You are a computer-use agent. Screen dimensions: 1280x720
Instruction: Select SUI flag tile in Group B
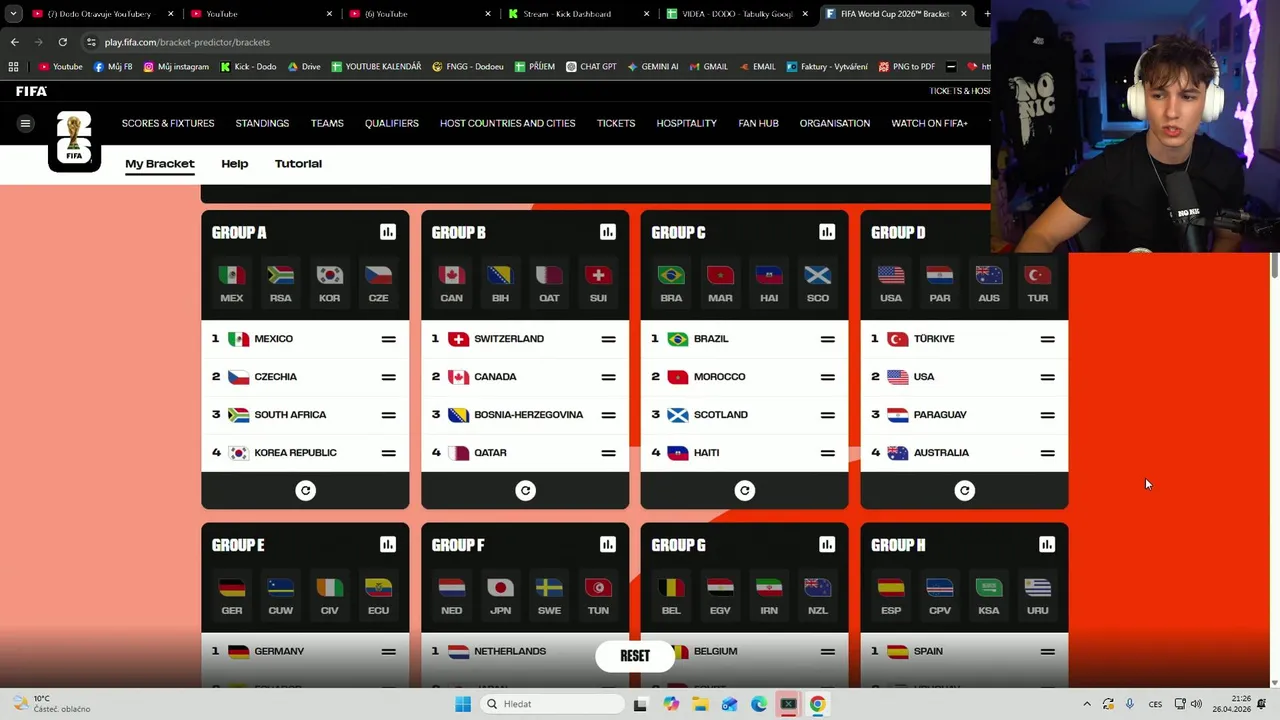click(598, 284)
